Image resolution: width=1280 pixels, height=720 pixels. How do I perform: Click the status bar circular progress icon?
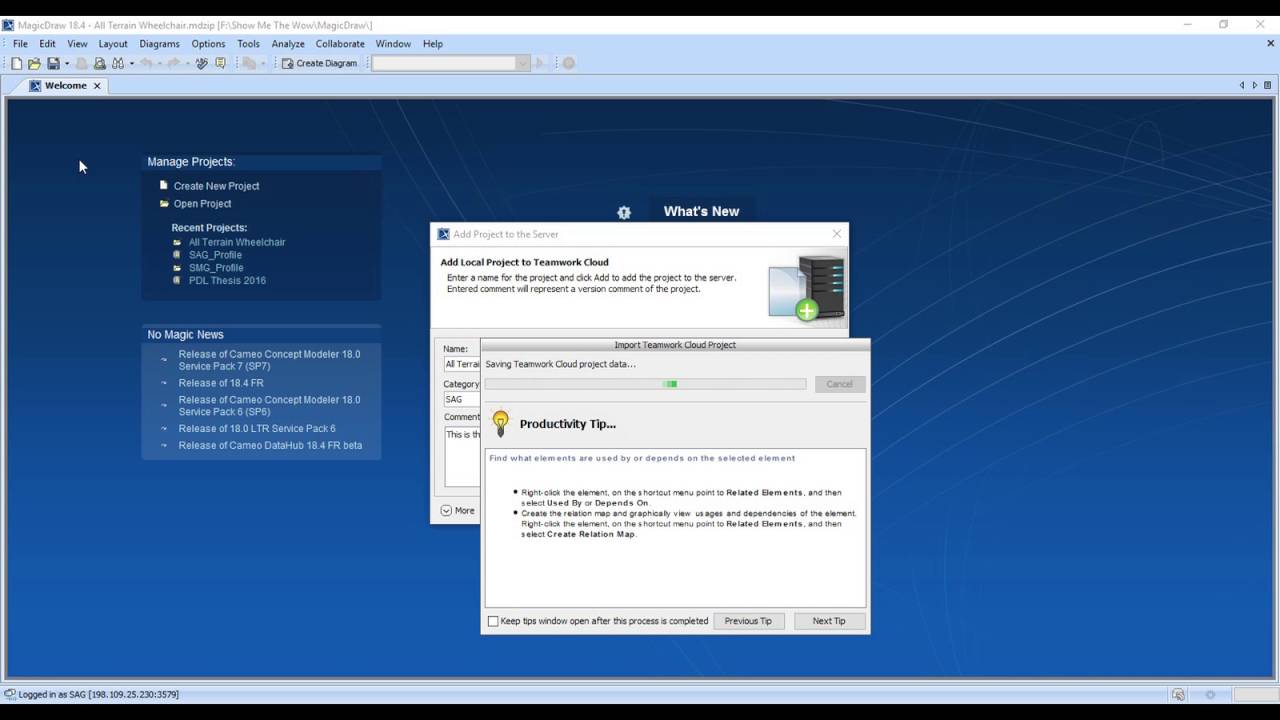click(1210, 694)
